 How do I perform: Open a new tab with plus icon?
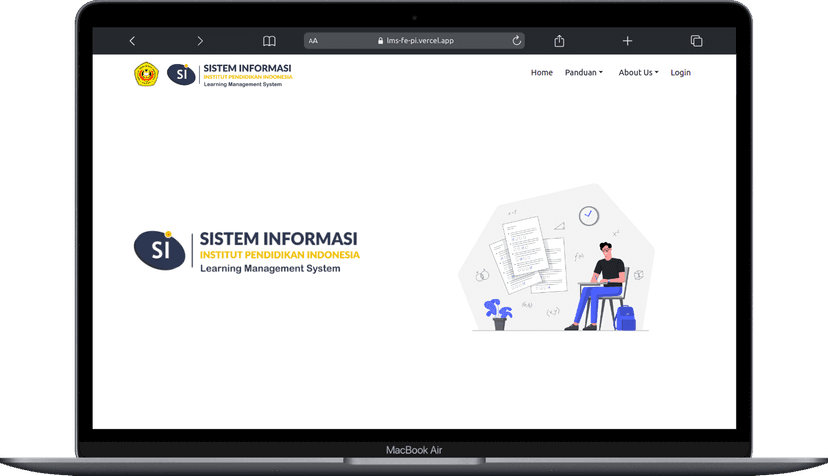click(x=627, y=41)
